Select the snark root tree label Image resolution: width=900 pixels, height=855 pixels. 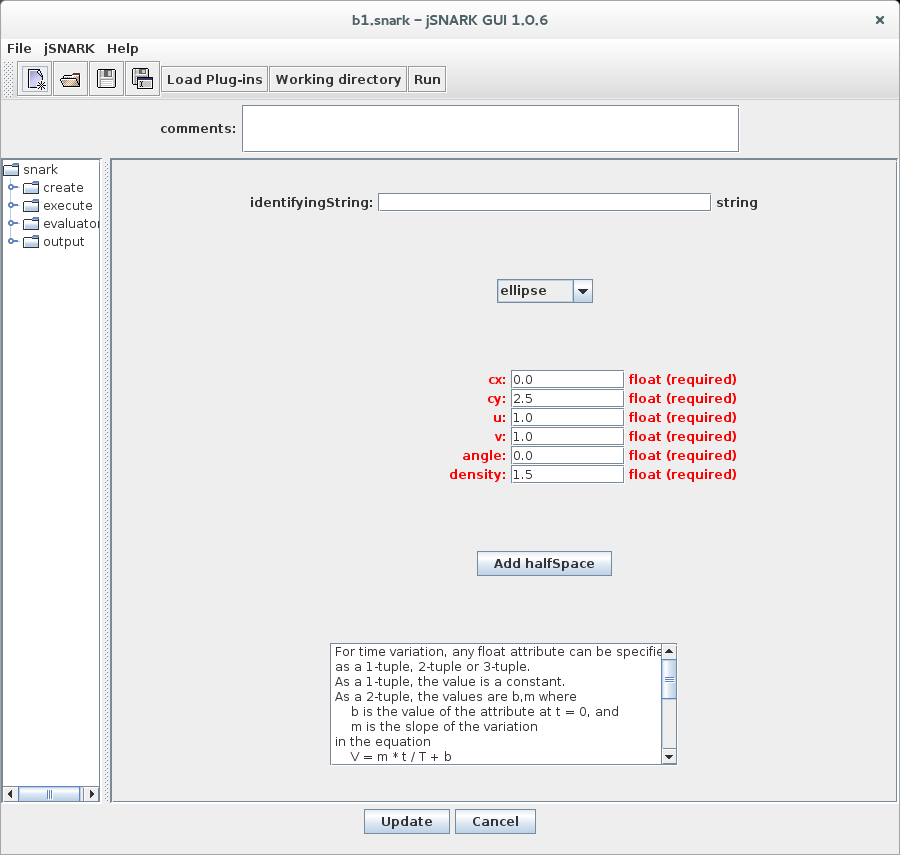(x=40, y=170)
